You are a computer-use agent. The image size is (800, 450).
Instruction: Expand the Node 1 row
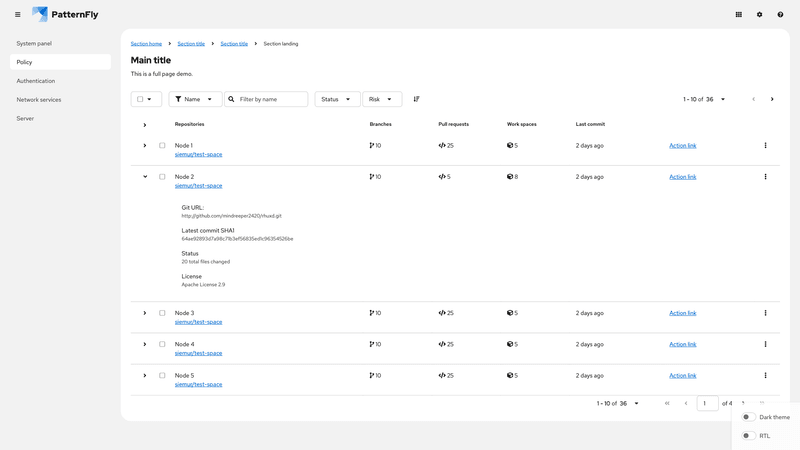pos(145,145)
